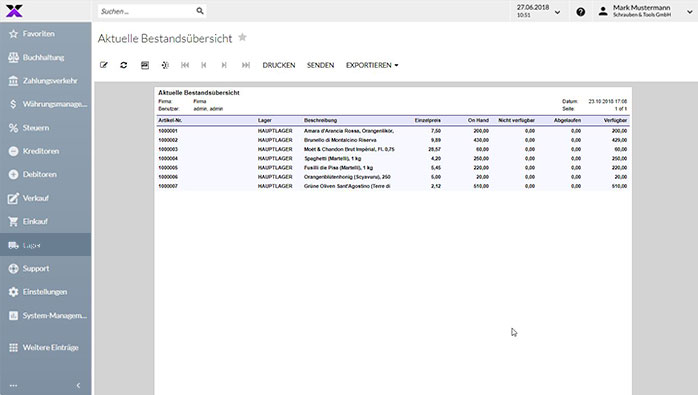Viewport: 698px width, 395px height.
Task: Click the SENDEN button
Action: tap(320, 65)
